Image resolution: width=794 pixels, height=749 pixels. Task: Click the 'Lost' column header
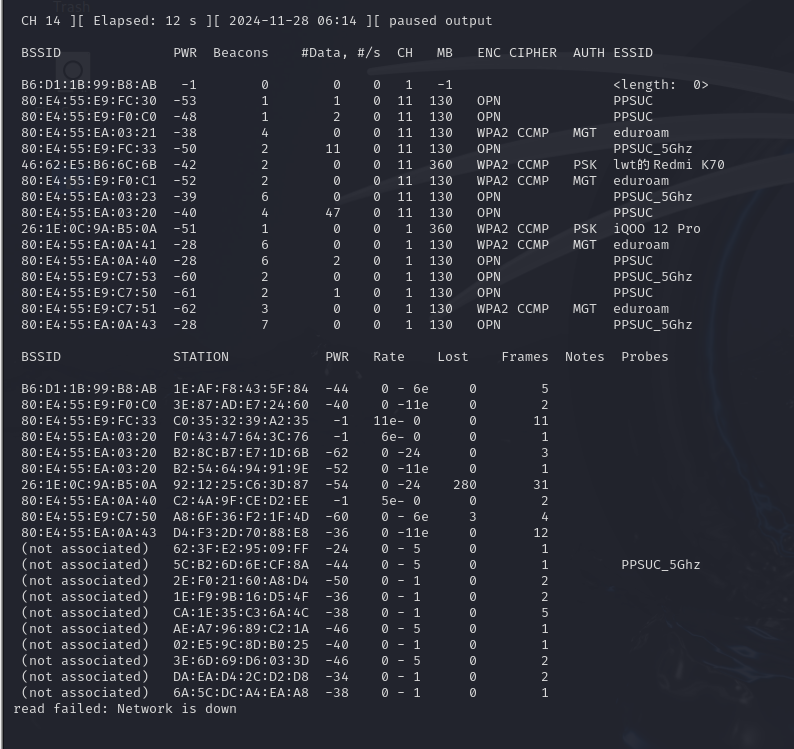453,357
